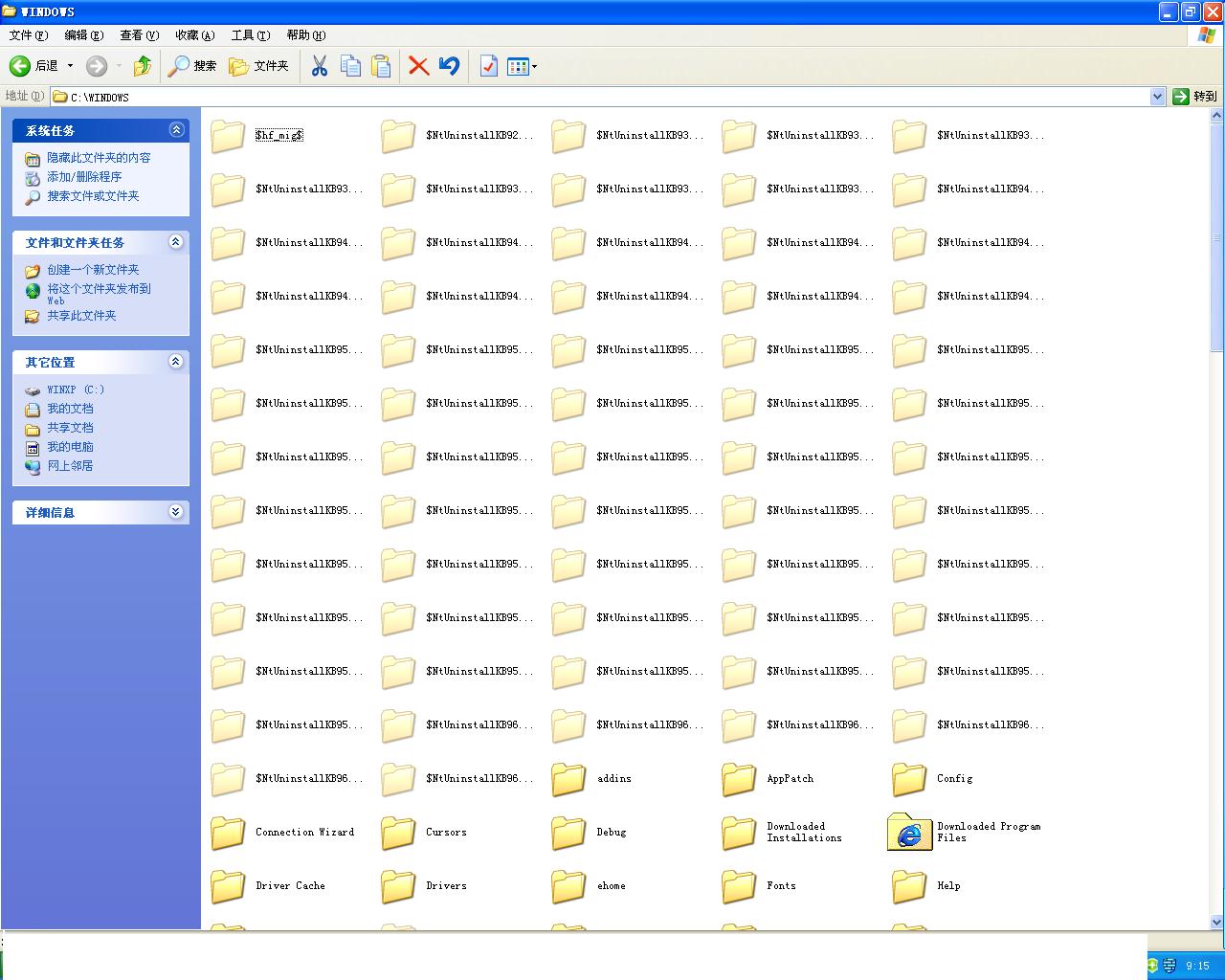Open 我的文档 in other places
Viewport: 1225px width, 980px height.
(x=70, y=409)
